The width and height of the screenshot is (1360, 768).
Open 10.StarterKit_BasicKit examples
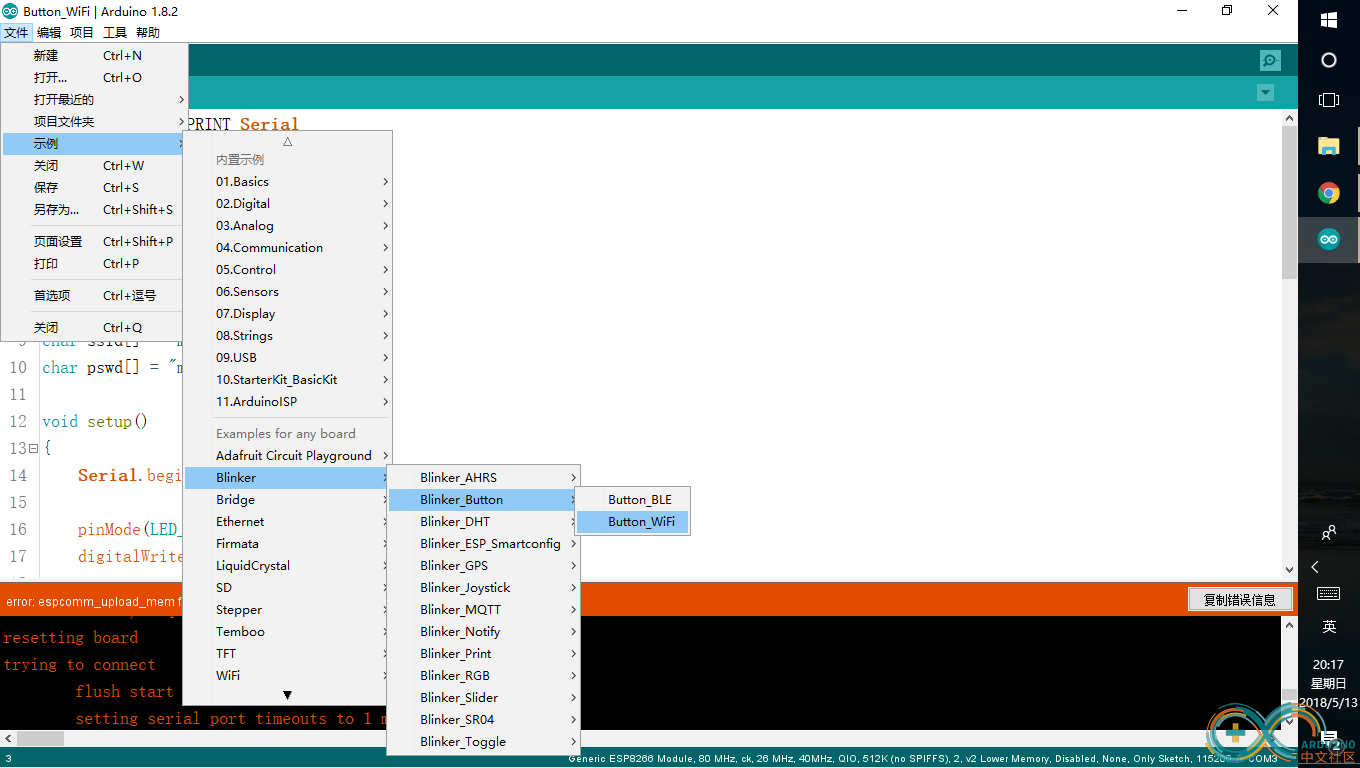pyautogui.click(x=287, y=380)
